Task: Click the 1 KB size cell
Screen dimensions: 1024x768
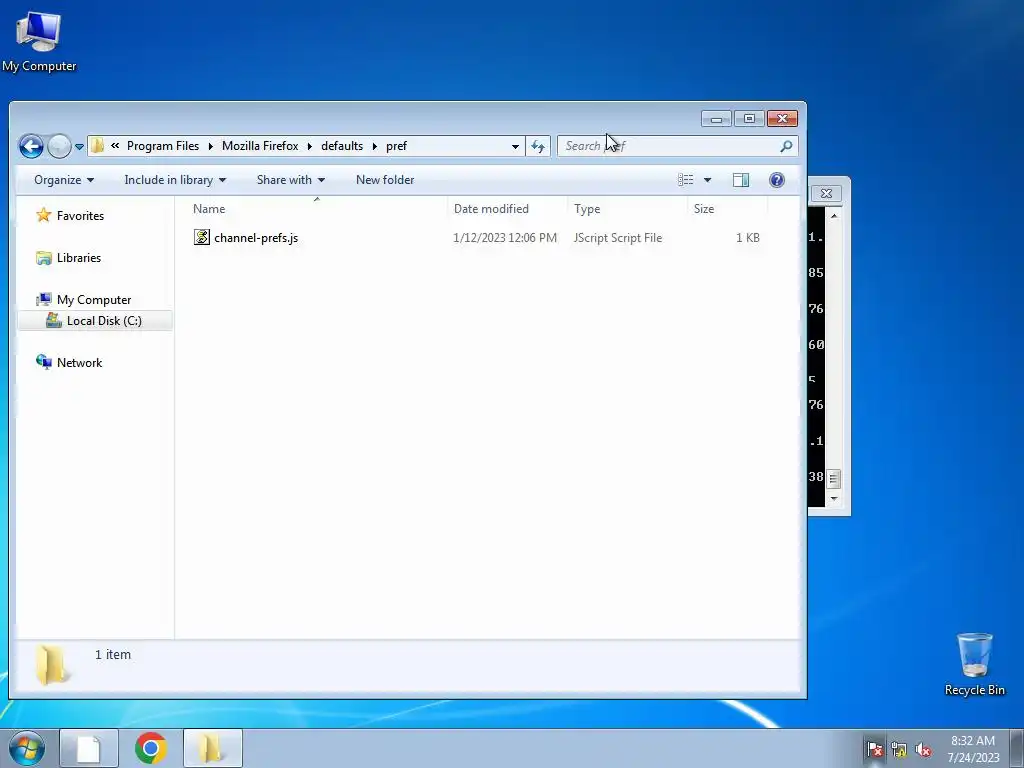Action: 748,238
